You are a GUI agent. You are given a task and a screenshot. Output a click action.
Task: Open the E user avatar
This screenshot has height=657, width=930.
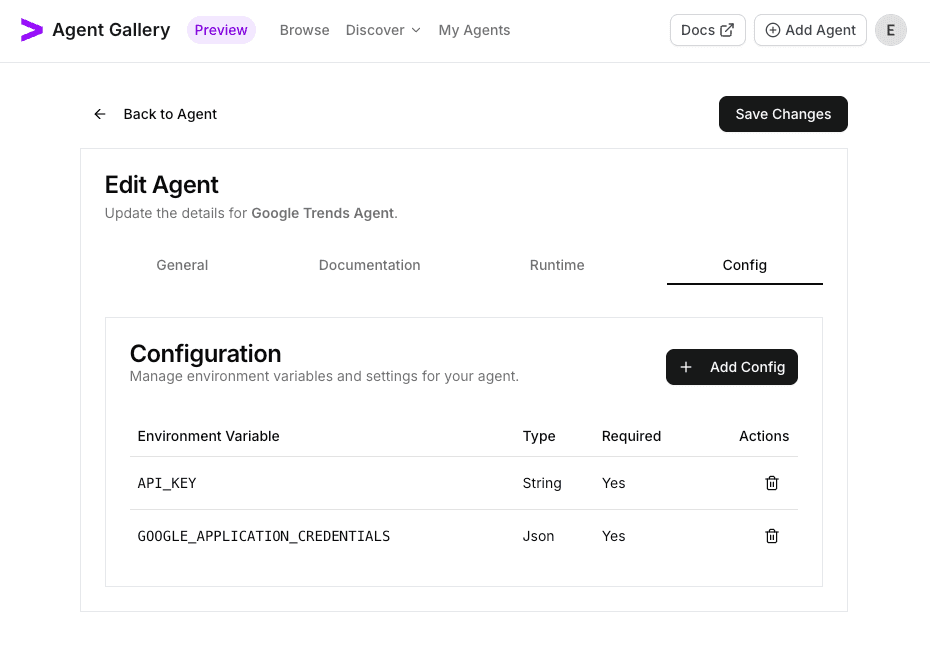point(890,30)
